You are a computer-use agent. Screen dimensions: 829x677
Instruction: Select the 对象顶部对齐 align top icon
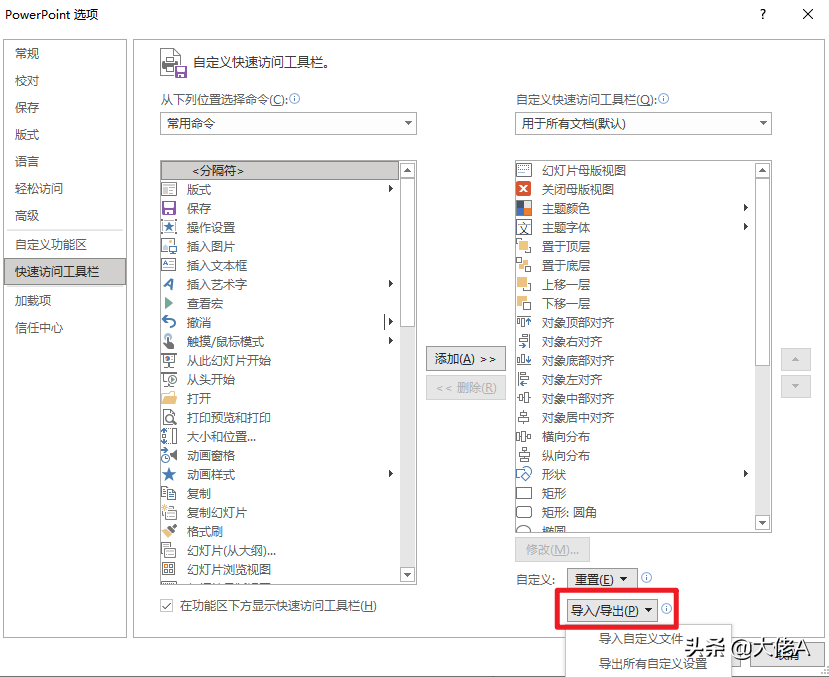[x=523, y=322]
